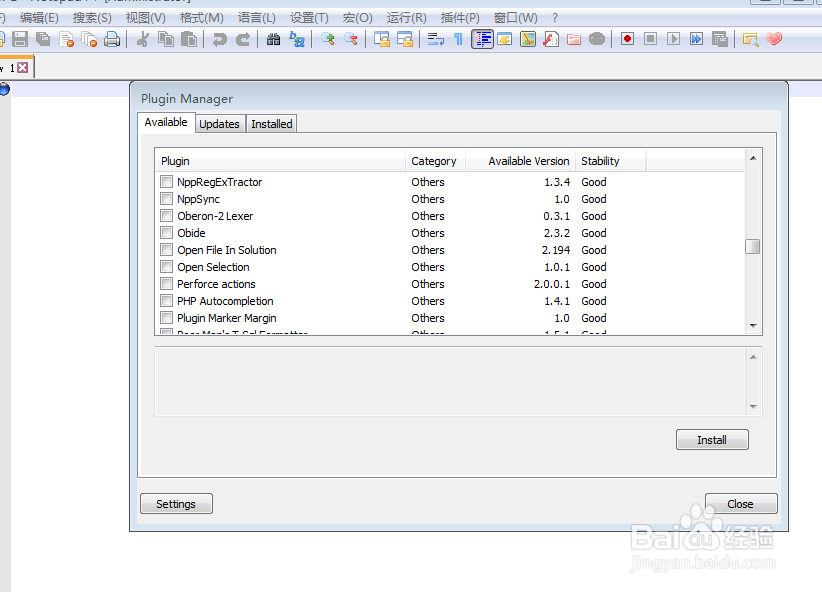Open the 视图(V) menu
The height and width of the screenshot is (592, 822).
[x=145, y=18]
